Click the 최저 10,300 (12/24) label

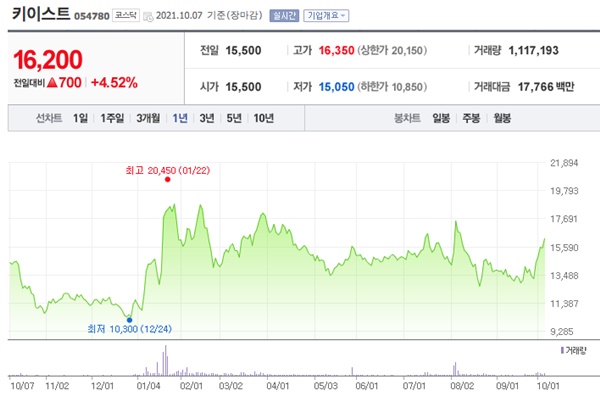pyautogui.click(x=129, y=329)
